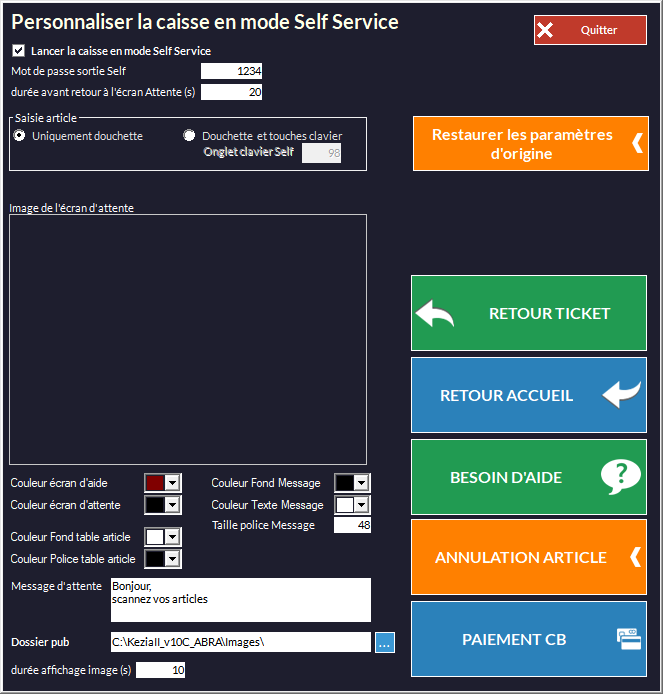Click the Mot de passe sortie Self field
Image resolution: width=663 pixels, height=694 pixels.
click(x=232, y=71)
